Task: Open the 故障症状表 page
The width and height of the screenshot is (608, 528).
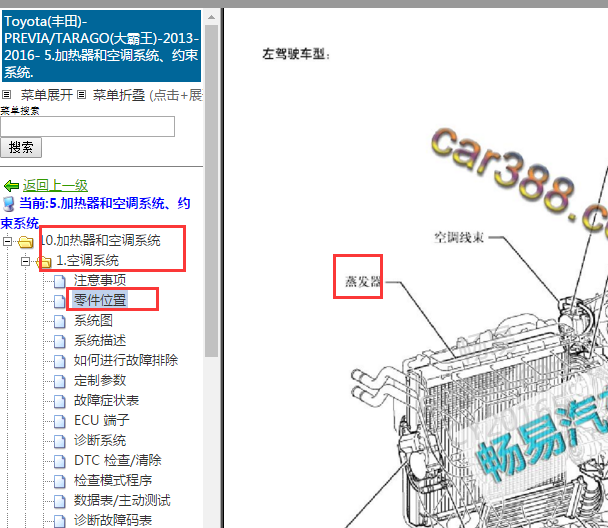Action: click(x=106, y=400)
